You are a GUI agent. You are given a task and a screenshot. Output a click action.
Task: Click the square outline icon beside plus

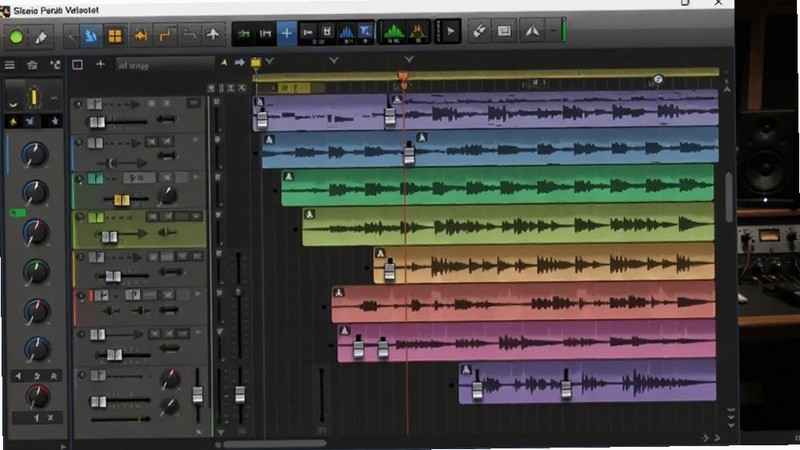(78, 65)
